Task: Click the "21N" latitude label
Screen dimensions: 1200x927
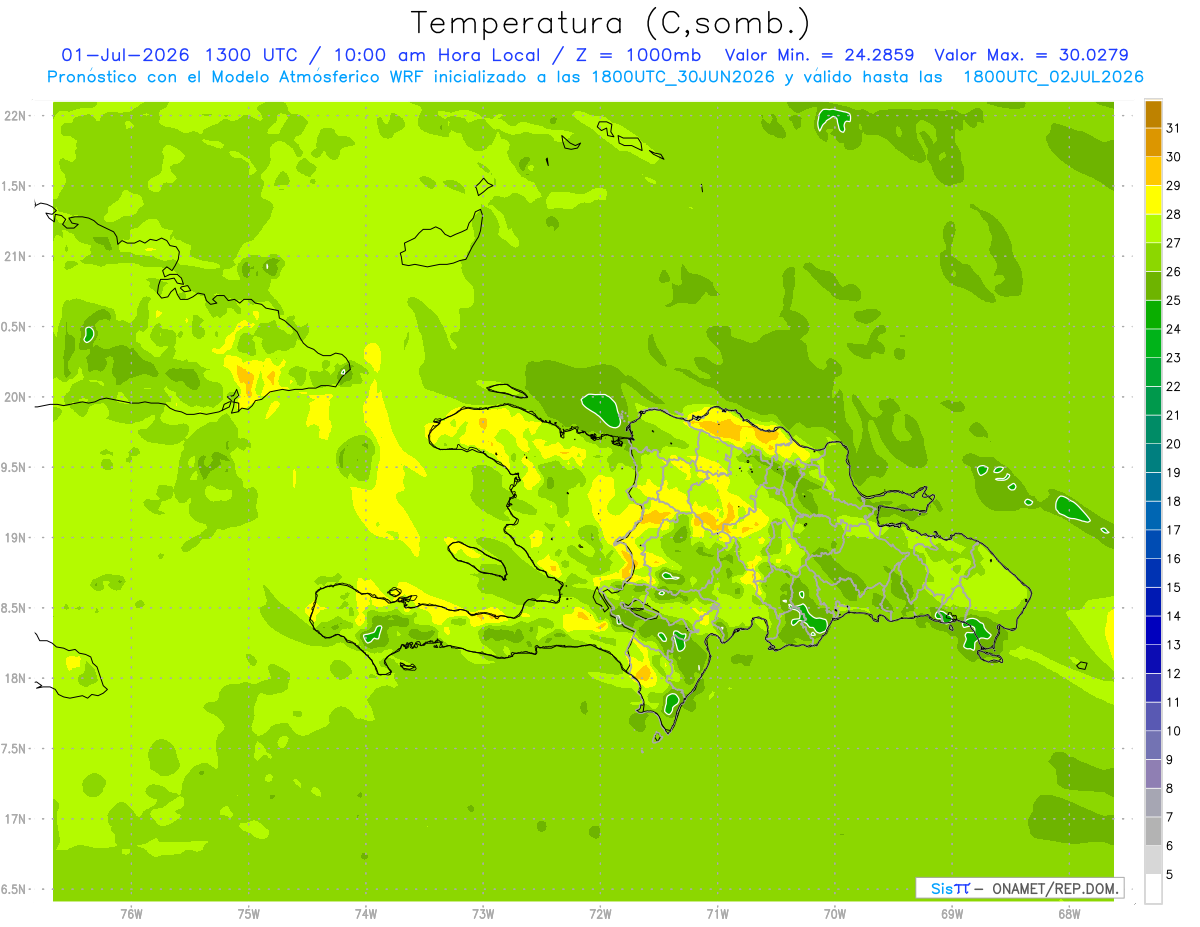Action: (x=16, y=256)
